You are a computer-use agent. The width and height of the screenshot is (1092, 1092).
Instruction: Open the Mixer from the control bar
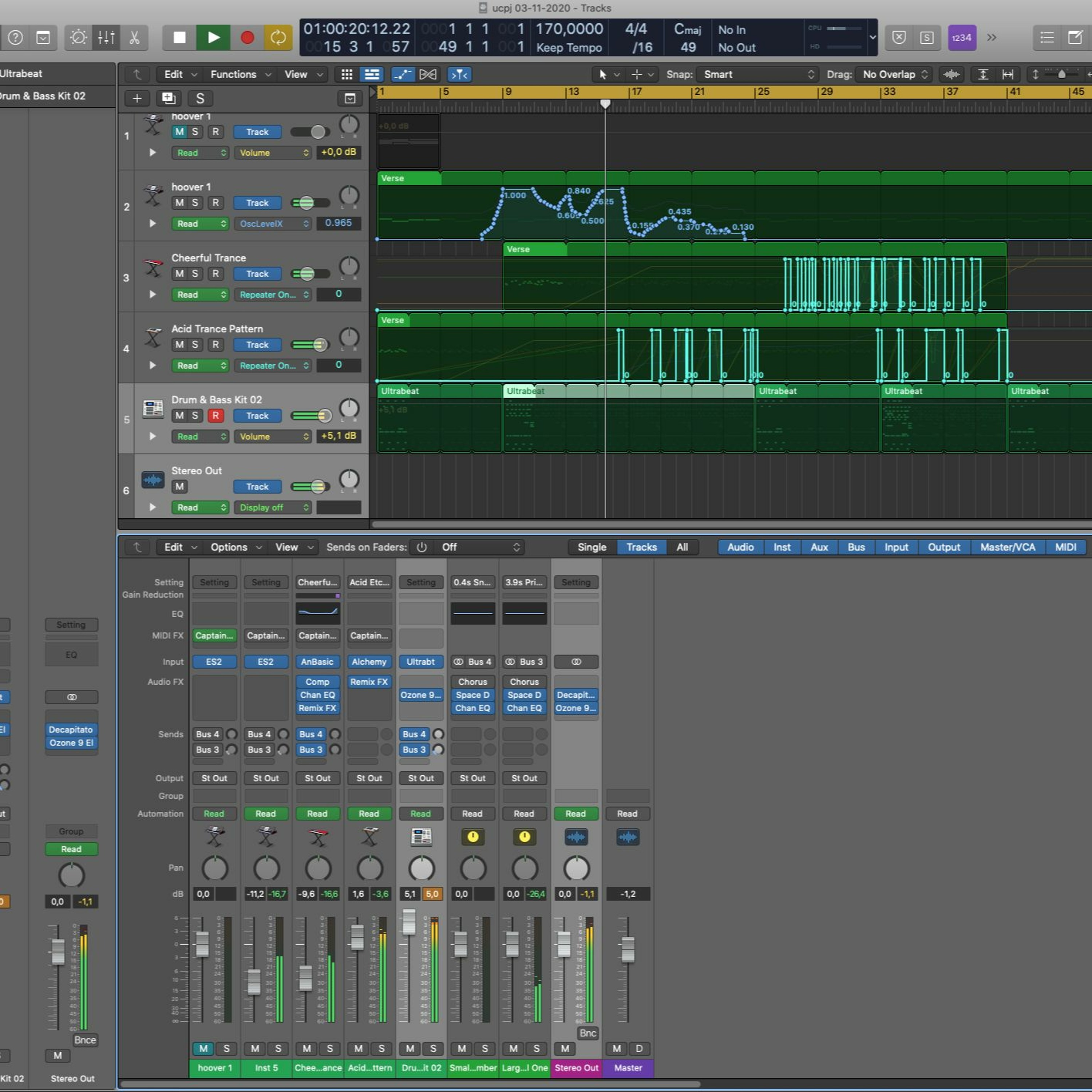coord(106,38)
